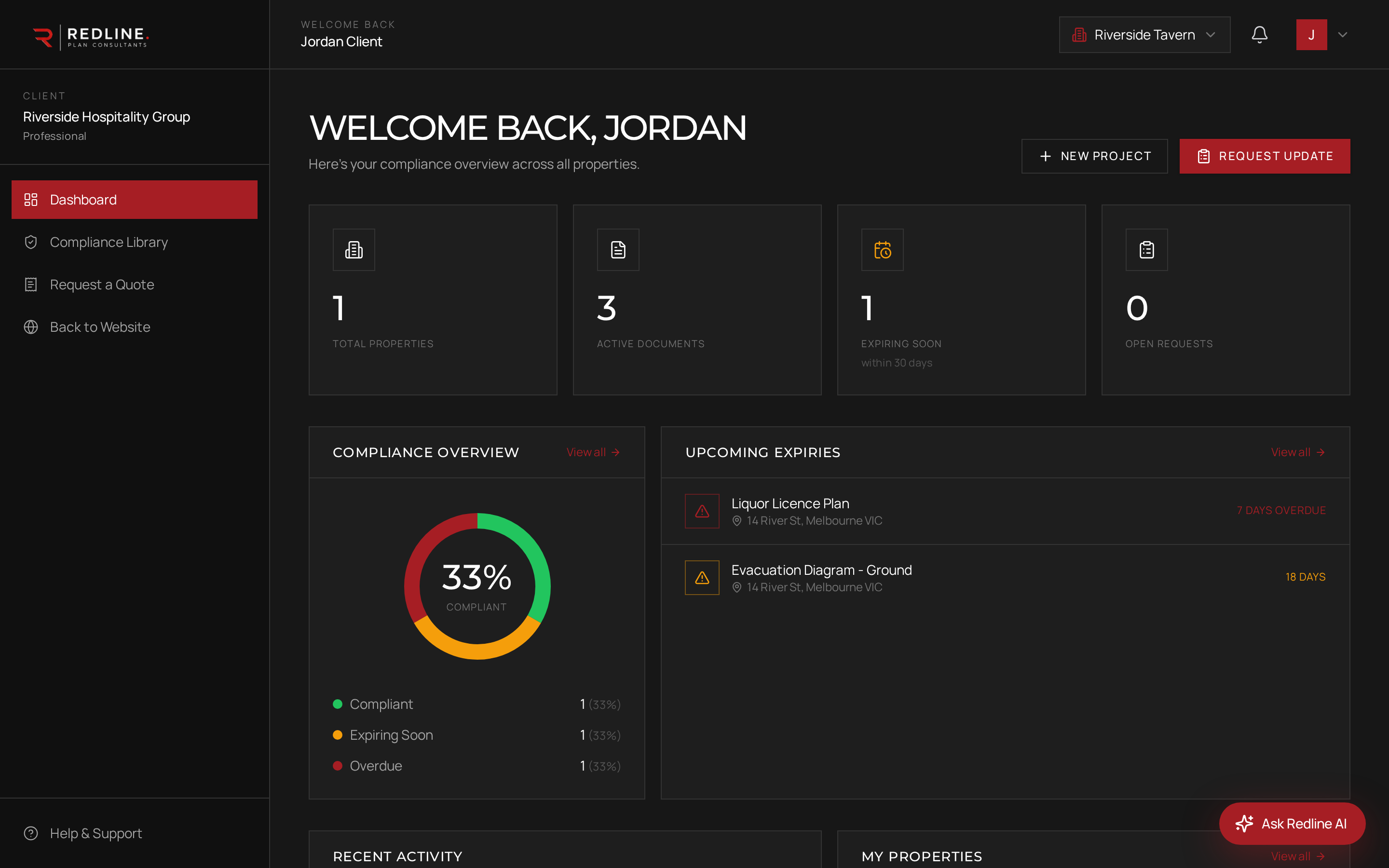Expand the user account menu chevron
The height and width of the screenshot is (868, 1389).
1343,35
